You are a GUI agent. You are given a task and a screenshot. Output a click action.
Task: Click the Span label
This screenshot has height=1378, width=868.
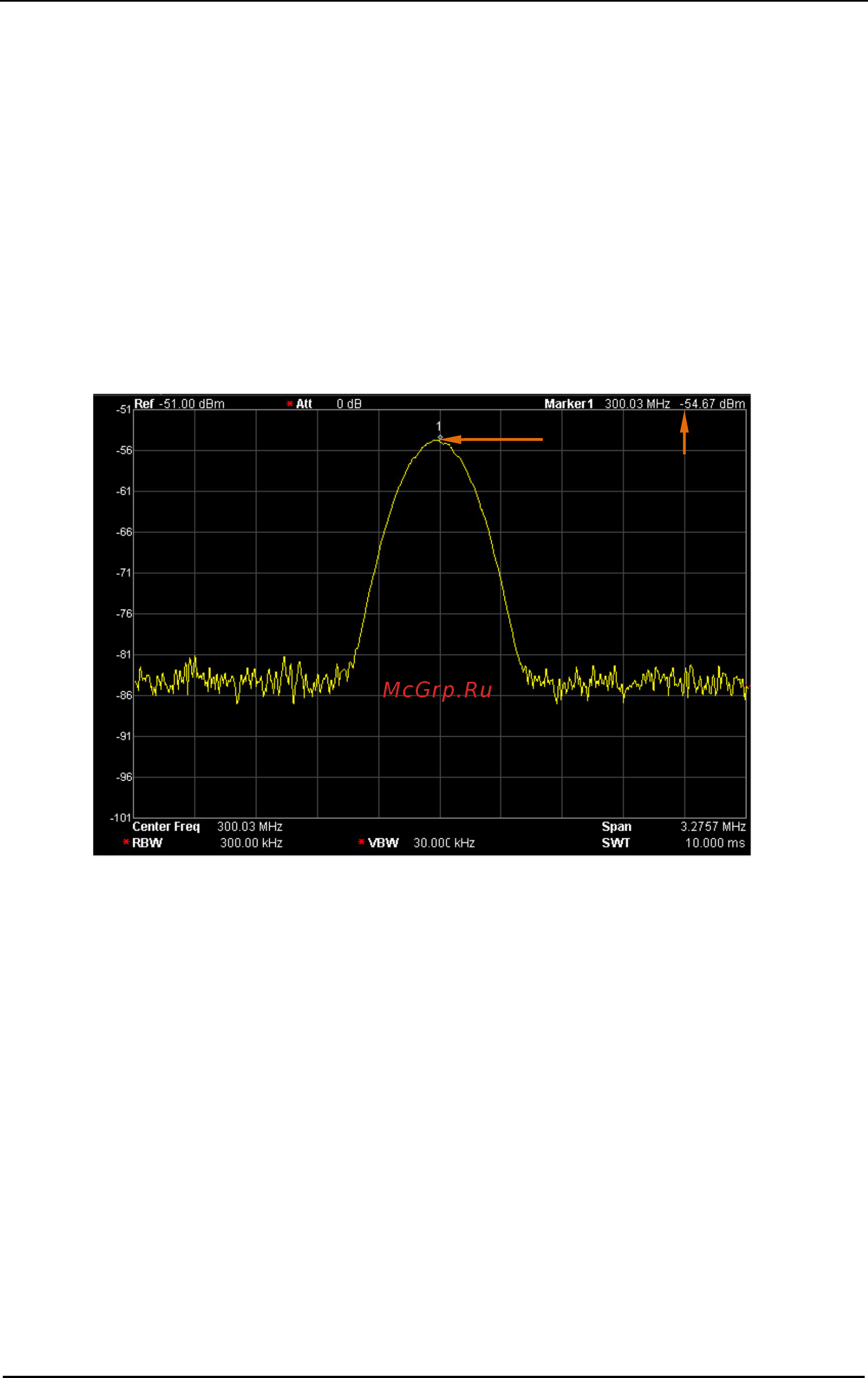(x=616, y=827)
